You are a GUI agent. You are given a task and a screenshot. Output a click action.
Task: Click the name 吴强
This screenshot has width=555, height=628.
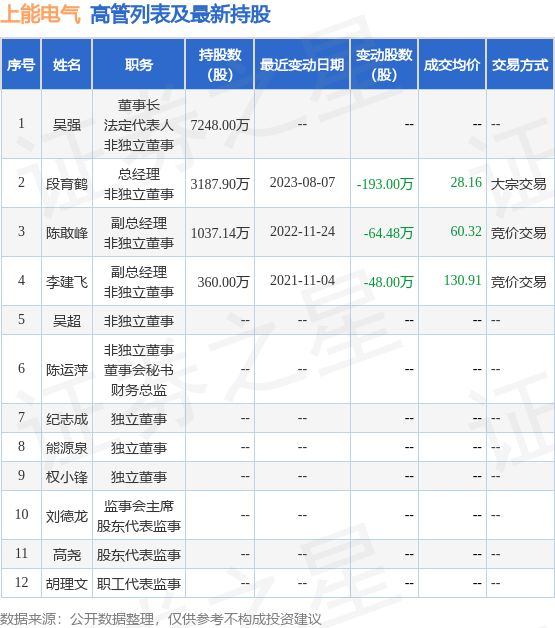click(67, 125)
